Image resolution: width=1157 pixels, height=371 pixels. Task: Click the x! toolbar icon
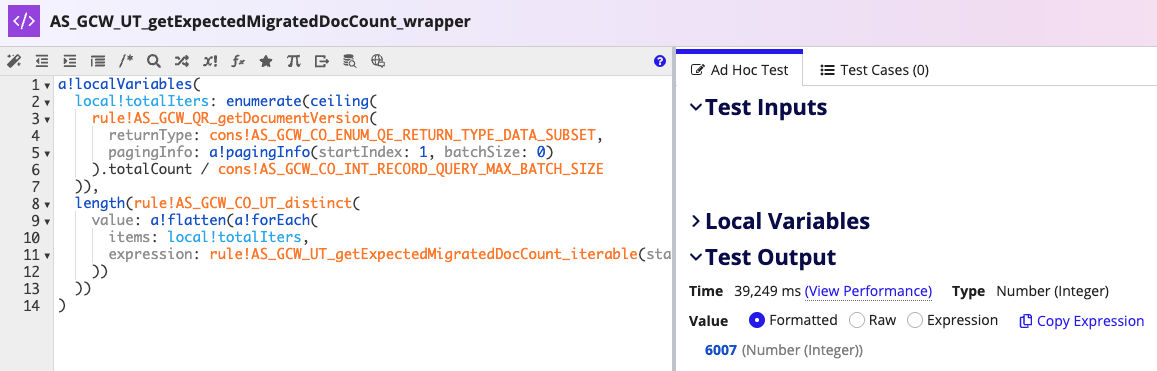point(210,61)
